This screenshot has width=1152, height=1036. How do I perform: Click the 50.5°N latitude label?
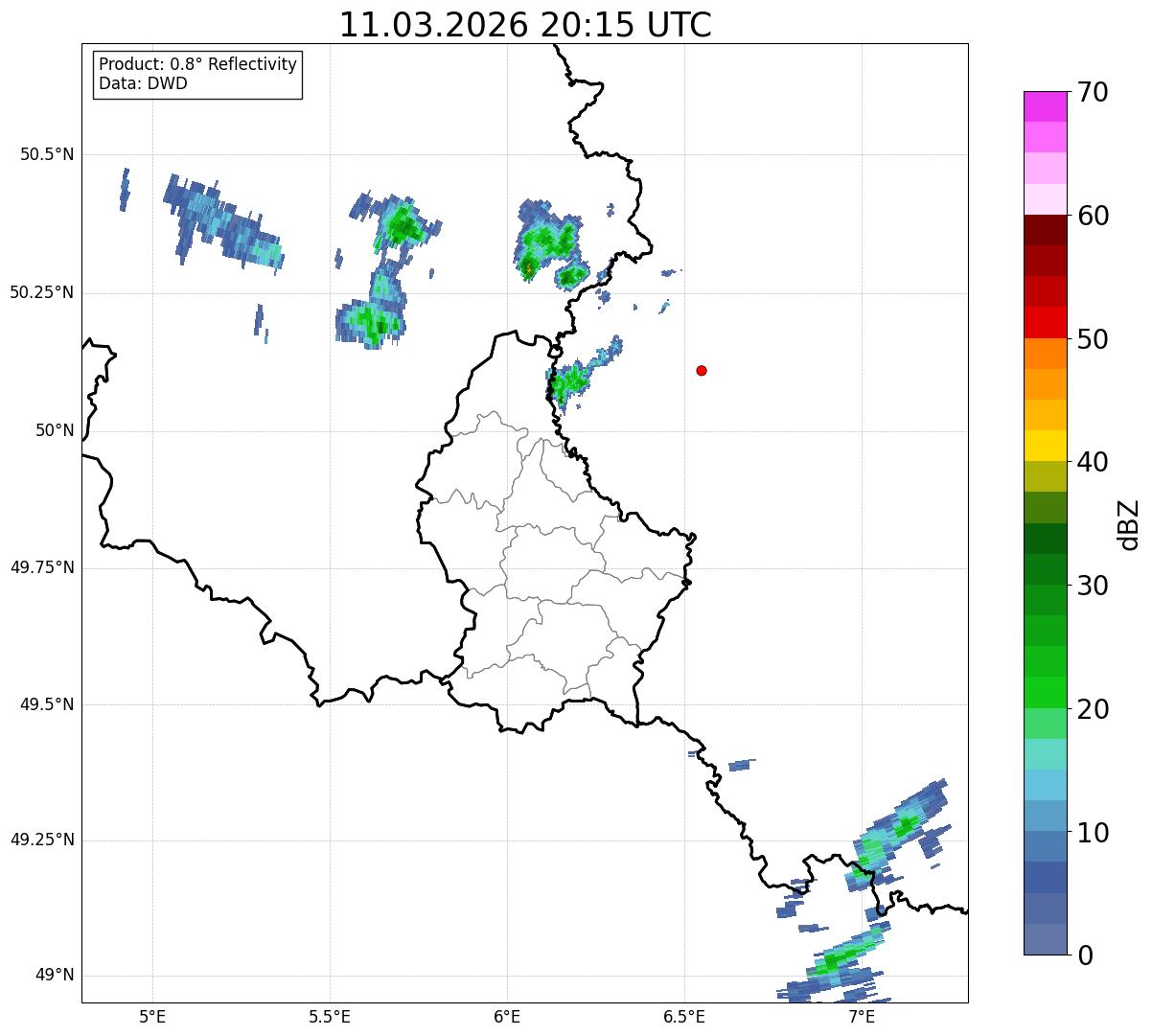coord(47,154)
